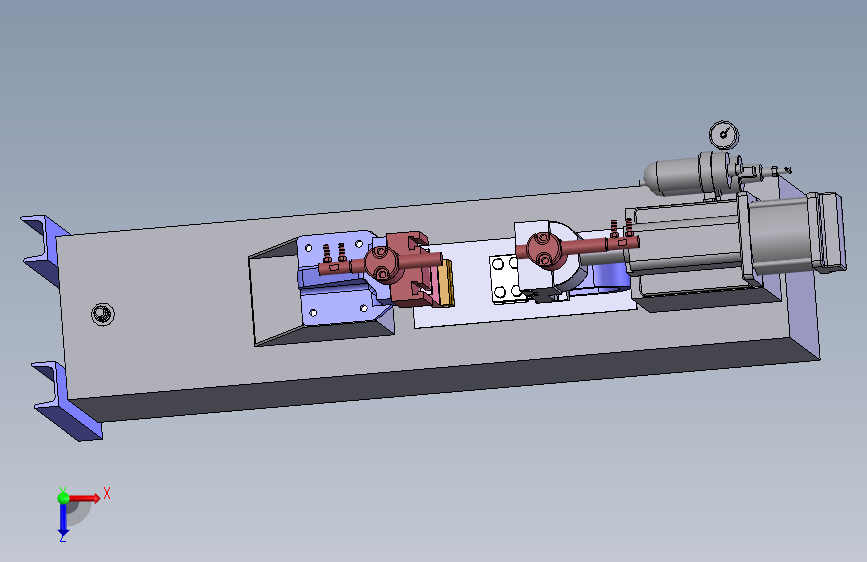
Task: Click the round pressure gauge dial
Action: pyautogui.click(x=724, y=134)
